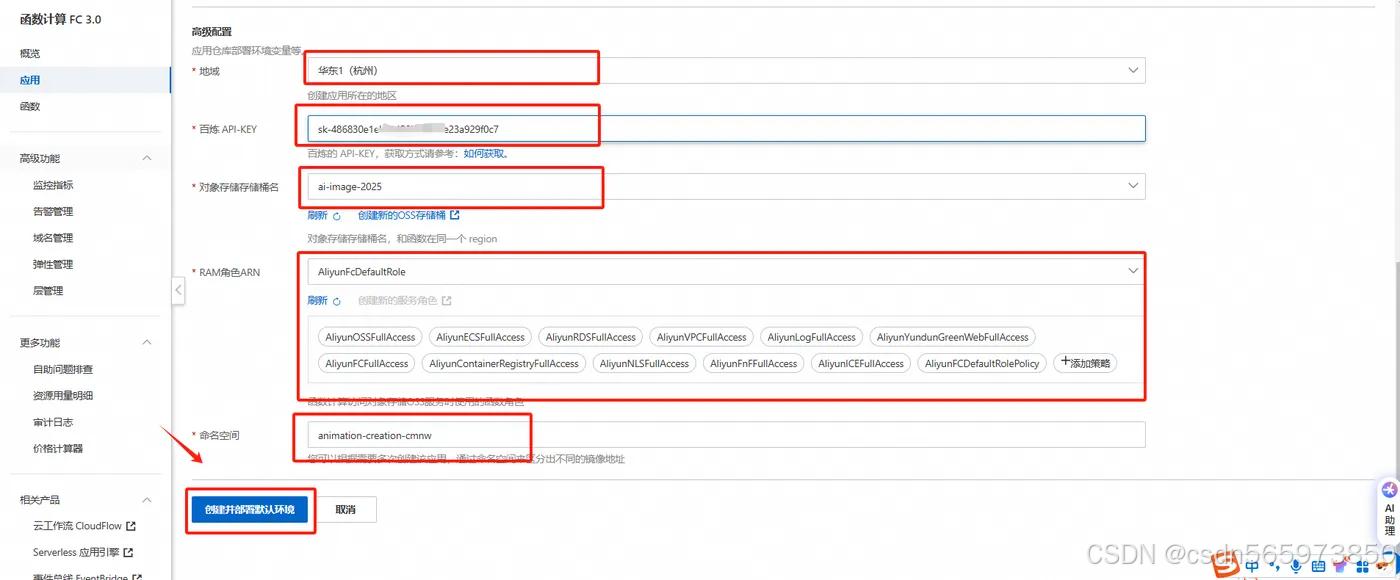Image resolution: width=1400 pixels, height=580 pixels.
Task: Click the IME microphone voice input icon
Action: click(x=1296, y=567)
